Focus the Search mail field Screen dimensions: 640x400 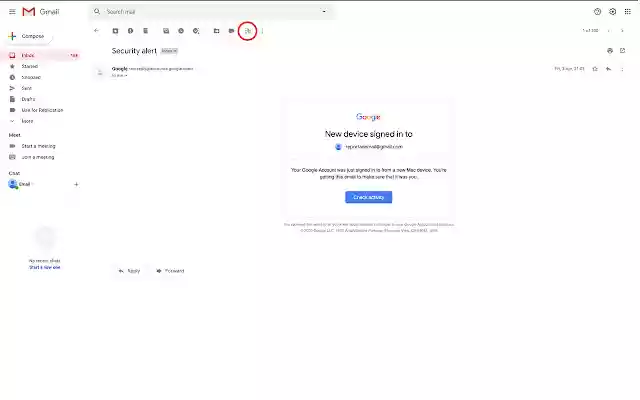[x=212, y=11]
